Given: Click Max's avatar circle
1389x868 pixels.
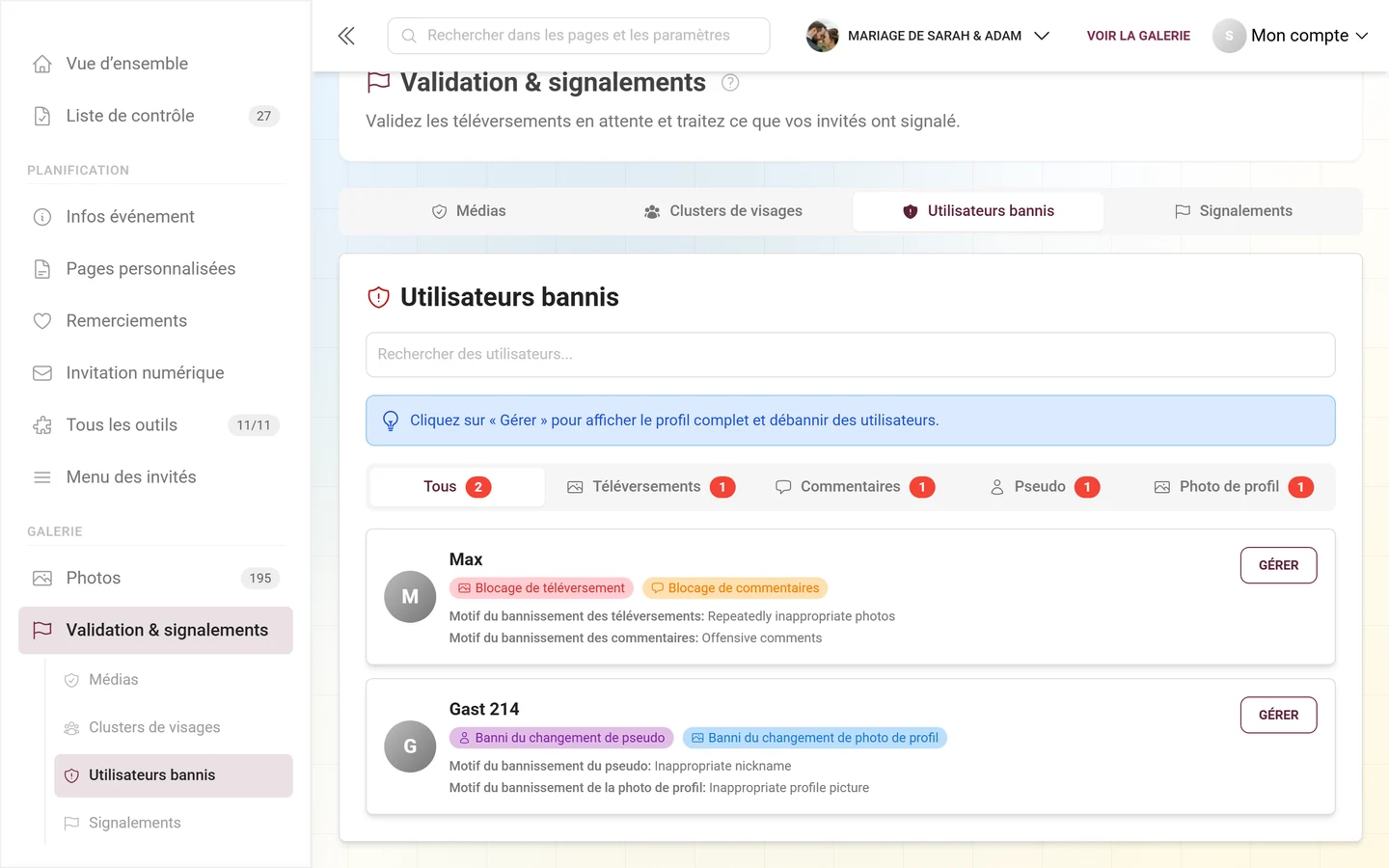Looking at the screenshot, I should click(410, 597).
